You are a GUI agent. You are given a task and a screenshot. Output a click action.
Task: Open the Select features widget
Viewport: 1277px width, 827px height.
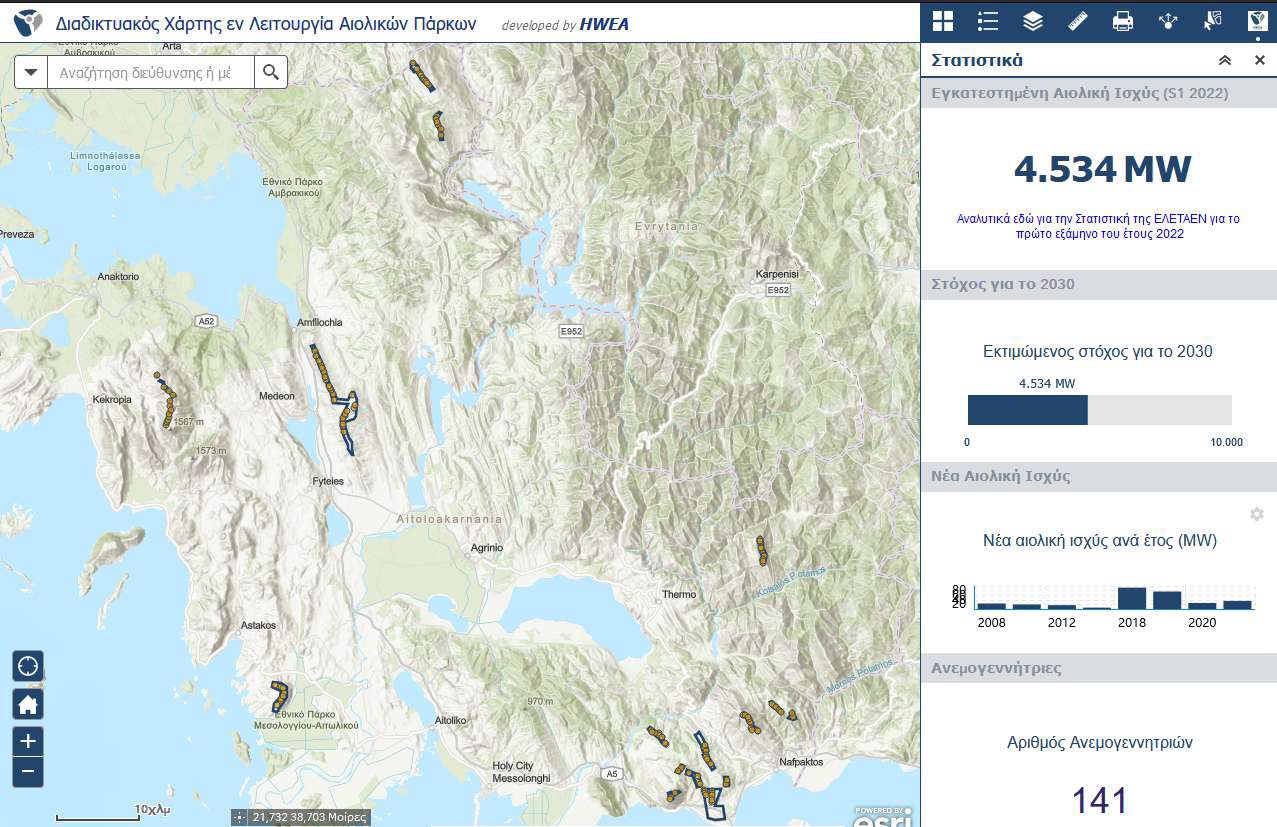[x=1213, y=21]
